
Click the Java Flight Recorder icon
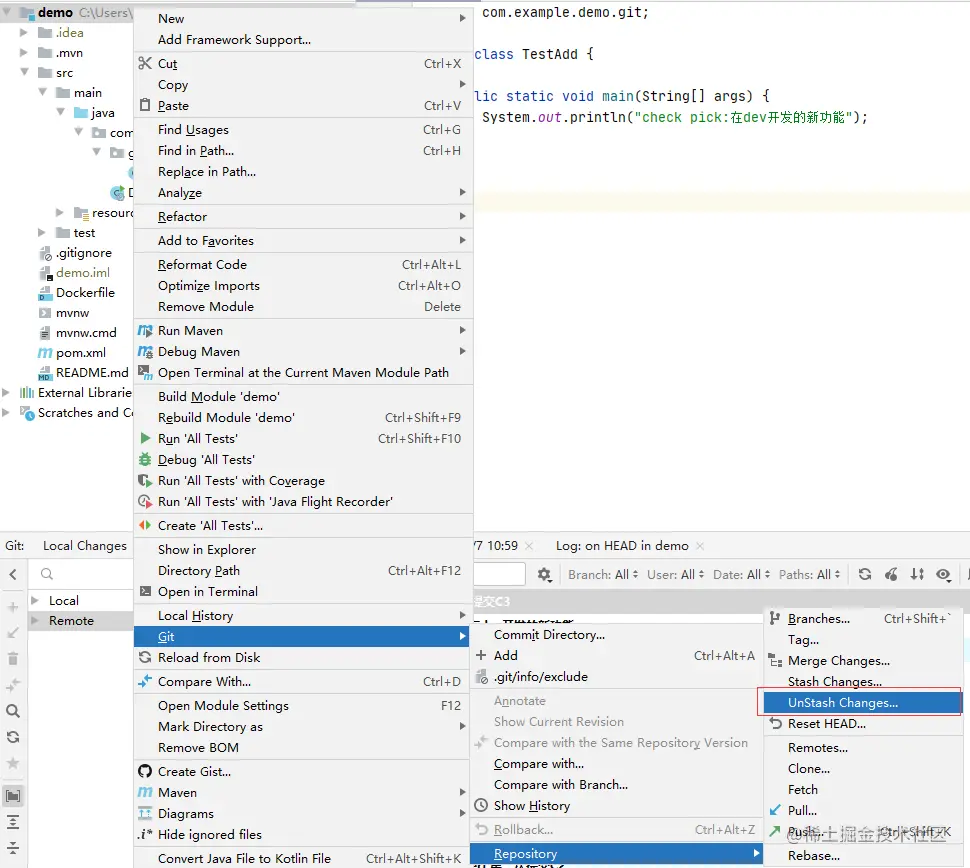tap(145, 501)
